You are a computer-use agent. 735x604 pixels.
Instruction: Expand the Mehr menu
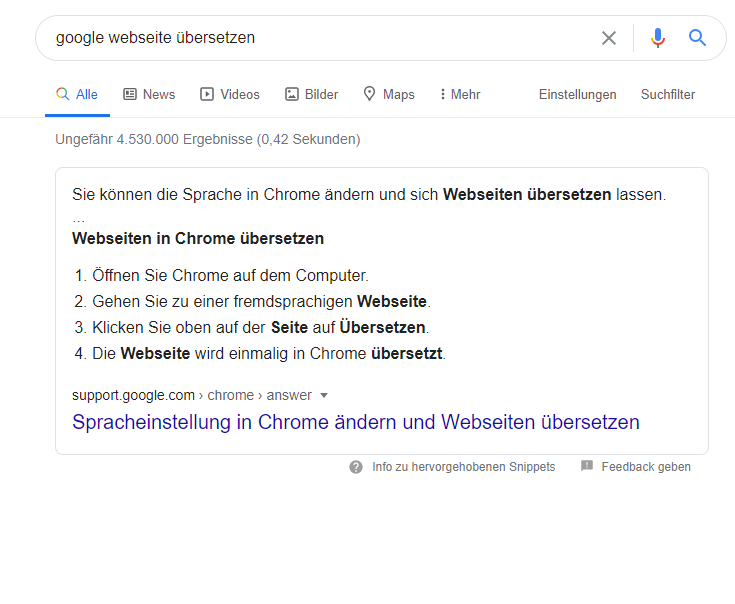pyautogui.click(x=459, y=94)
